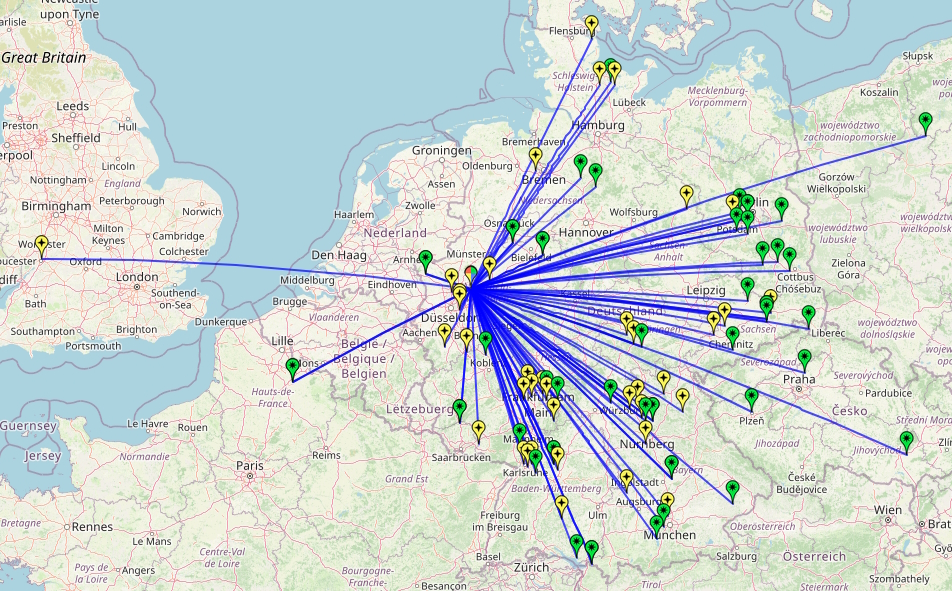The height and width of the screenshot is (591, 952).
Task: Click the green marker above Koblenz
Action: click(486, 341)
